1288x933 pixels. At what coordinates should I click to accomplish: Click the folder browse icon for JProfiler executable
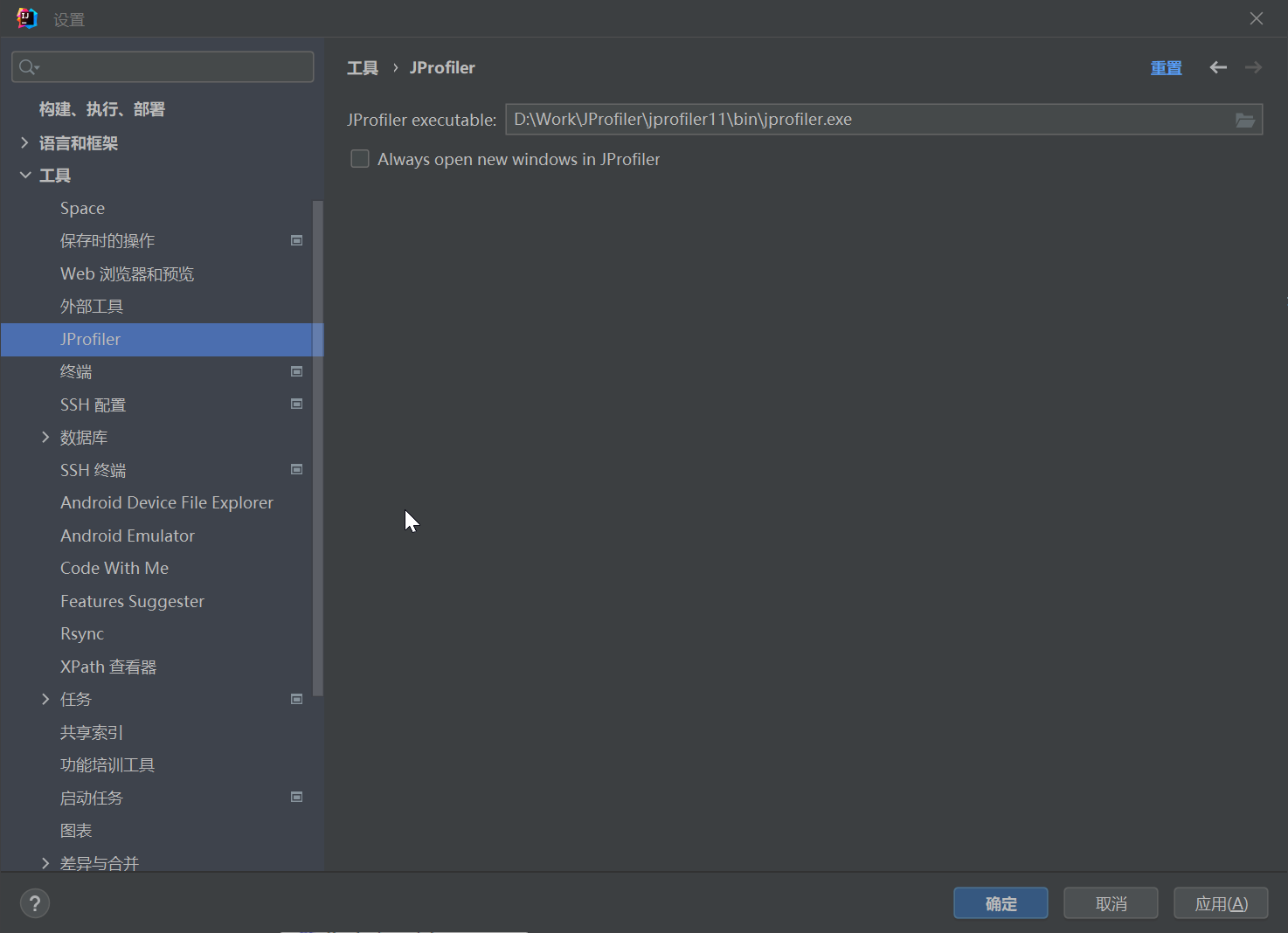1245,120
